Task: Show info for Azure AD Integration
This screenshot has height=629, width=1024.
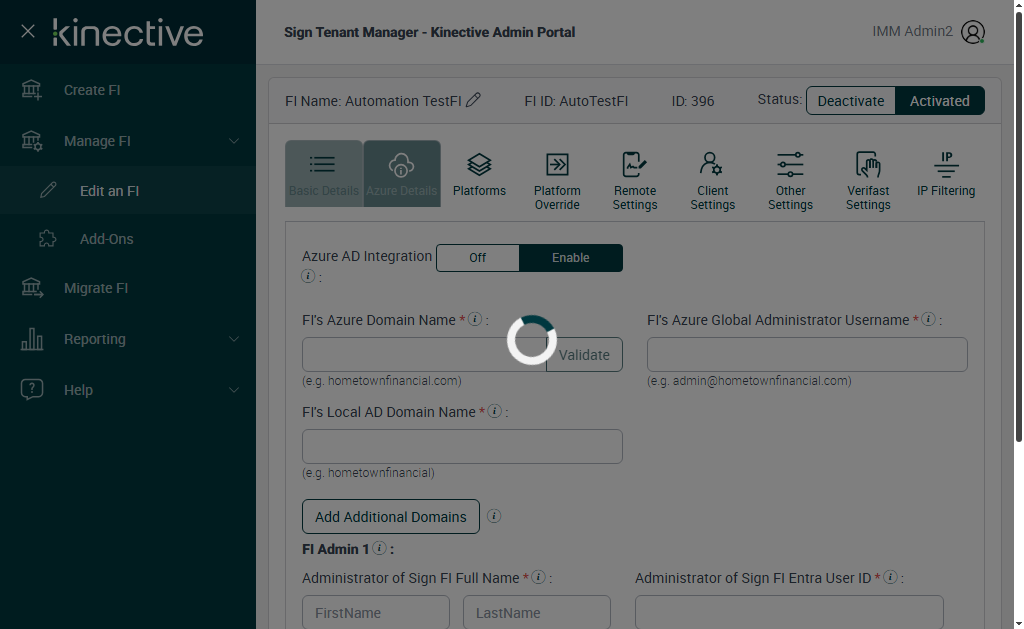Action: coord(308,276)
